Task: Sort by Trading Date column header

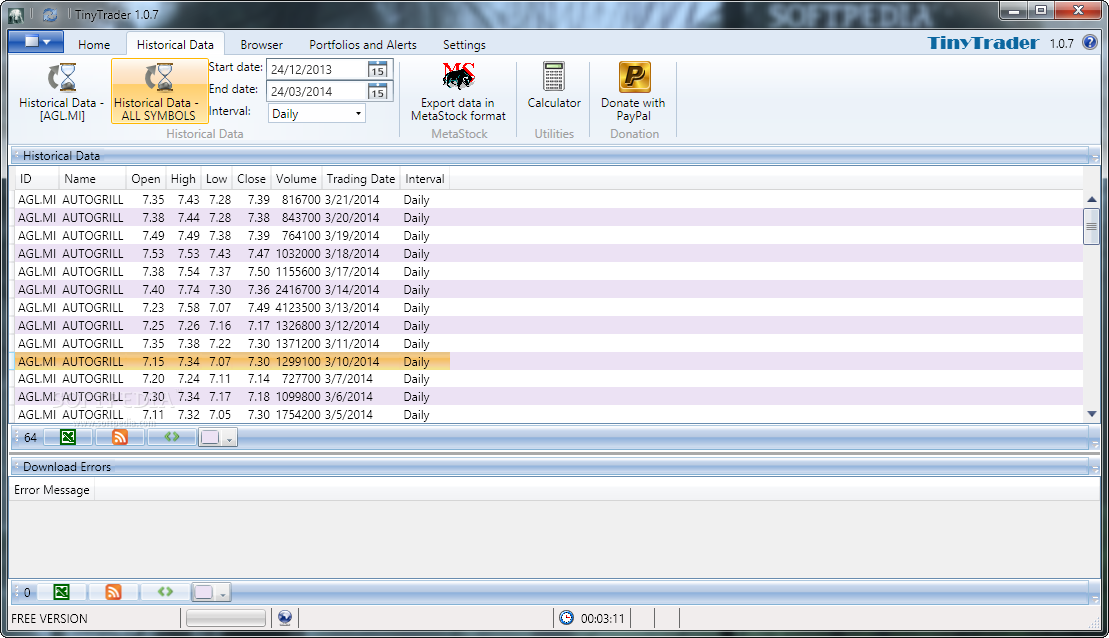Action: point(361,178)
